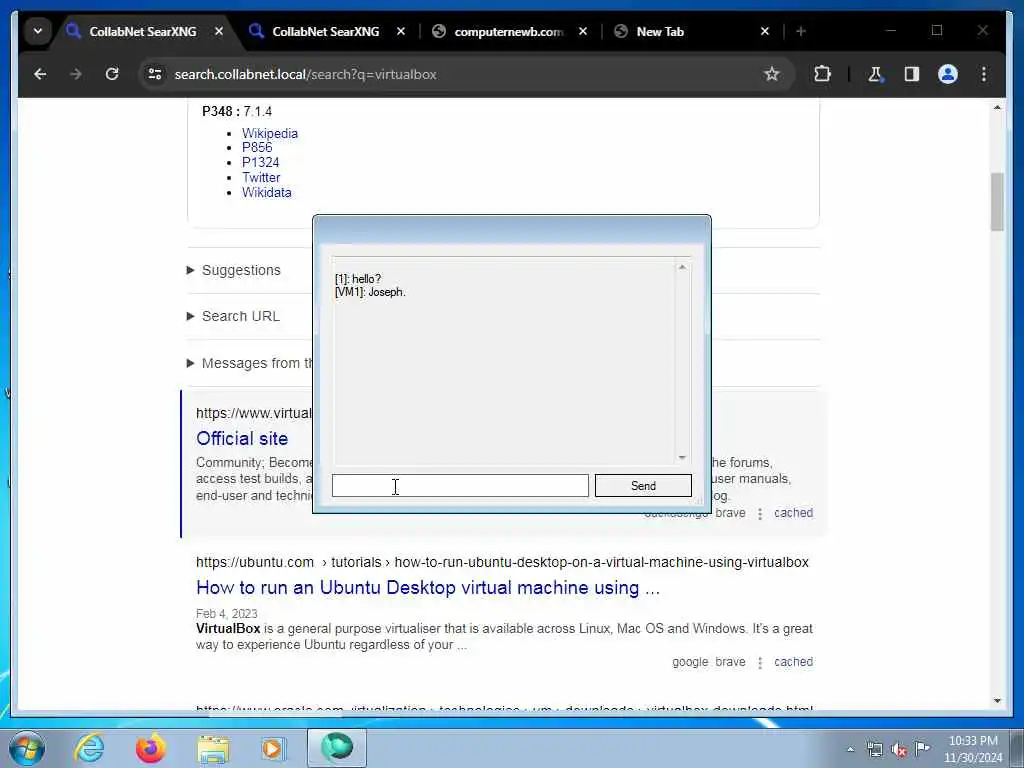1024x768 pixels.
Task: Open a new browser tab with plus button
Action: 801,31
